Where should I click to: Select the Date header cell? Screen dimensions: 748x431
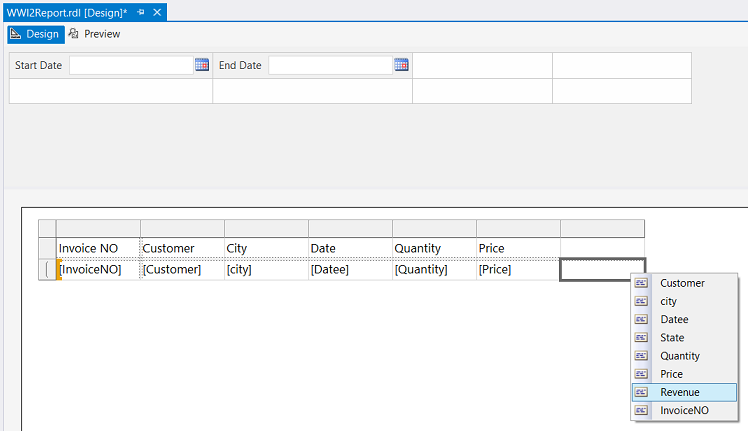350,248
